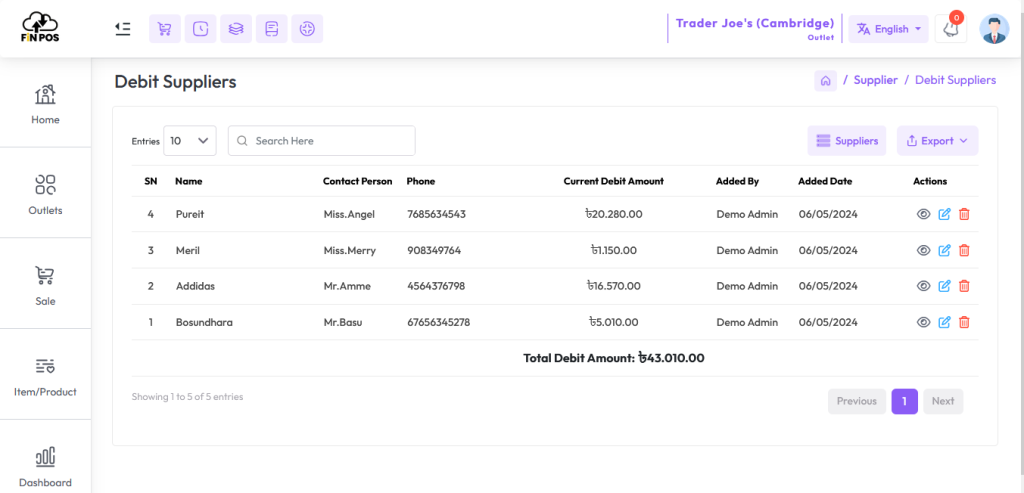This screenshot has height=493, width=1024.
Task: Sort by the Name column header
Action: click(x=189, y=181)
